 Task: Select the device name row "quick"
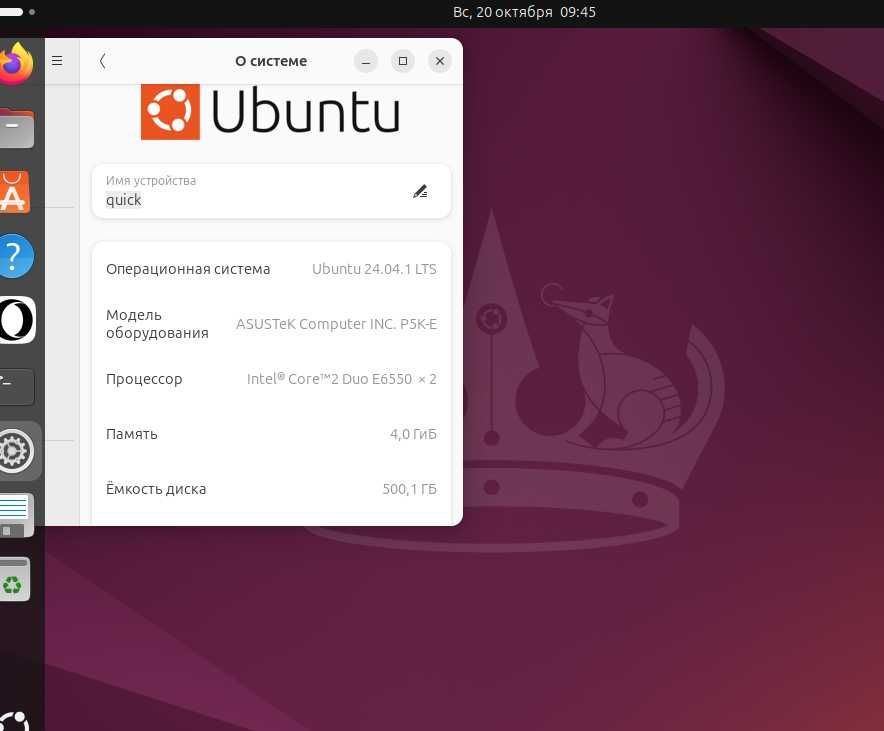[271, 191]
